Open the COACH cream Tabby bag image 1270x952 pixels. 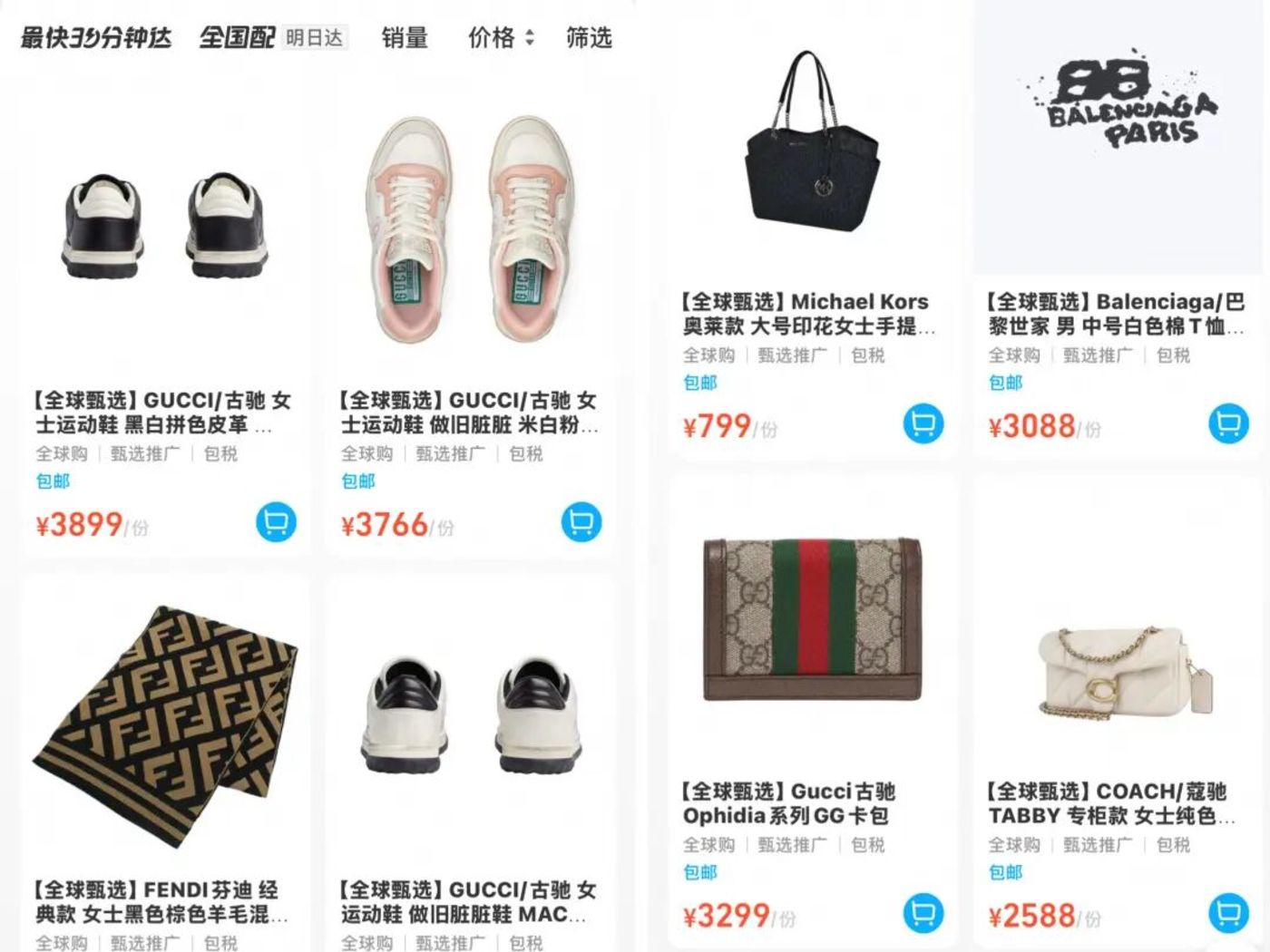1121,671
